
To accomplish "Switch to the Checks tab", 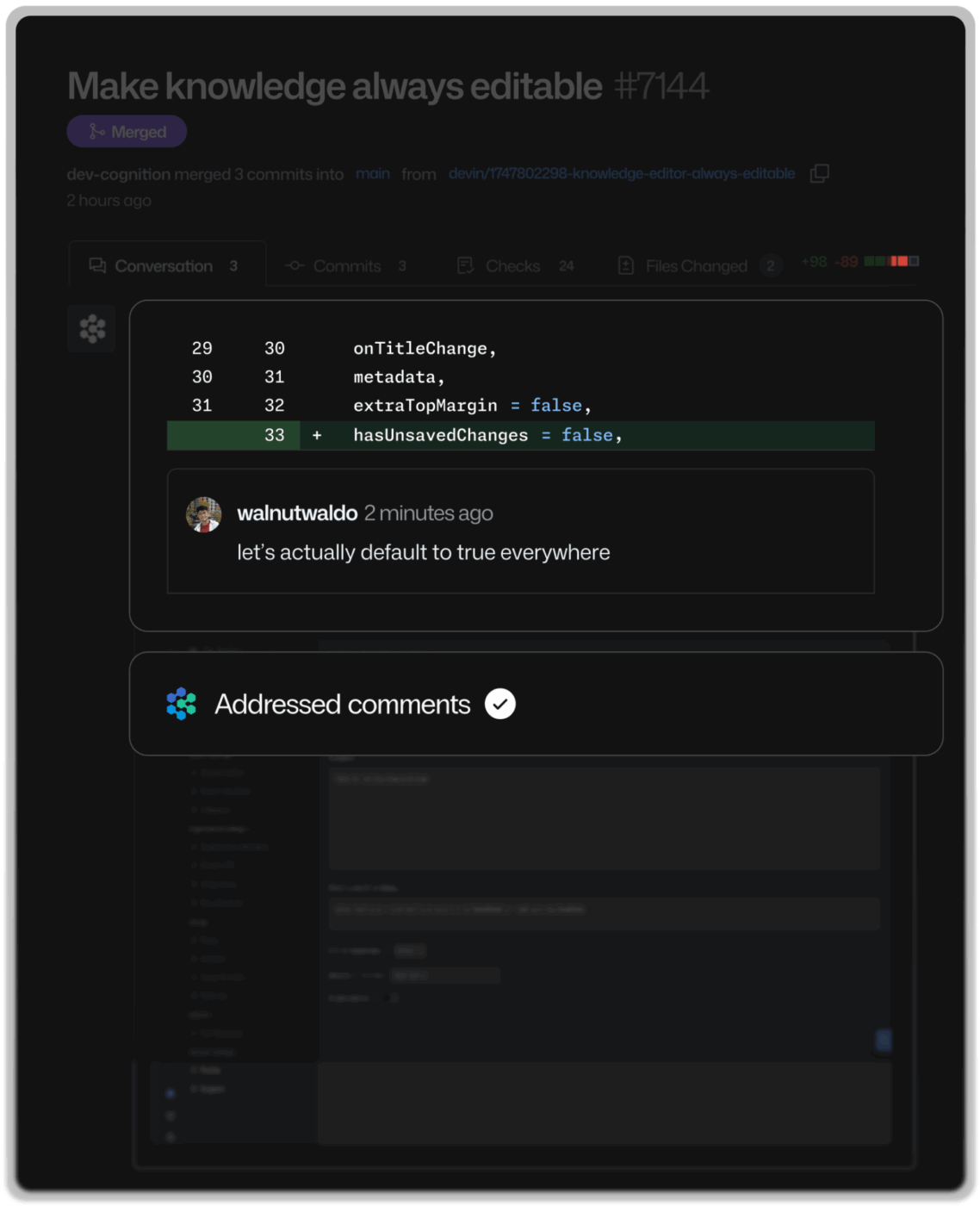I will click(x=512, y=265).
